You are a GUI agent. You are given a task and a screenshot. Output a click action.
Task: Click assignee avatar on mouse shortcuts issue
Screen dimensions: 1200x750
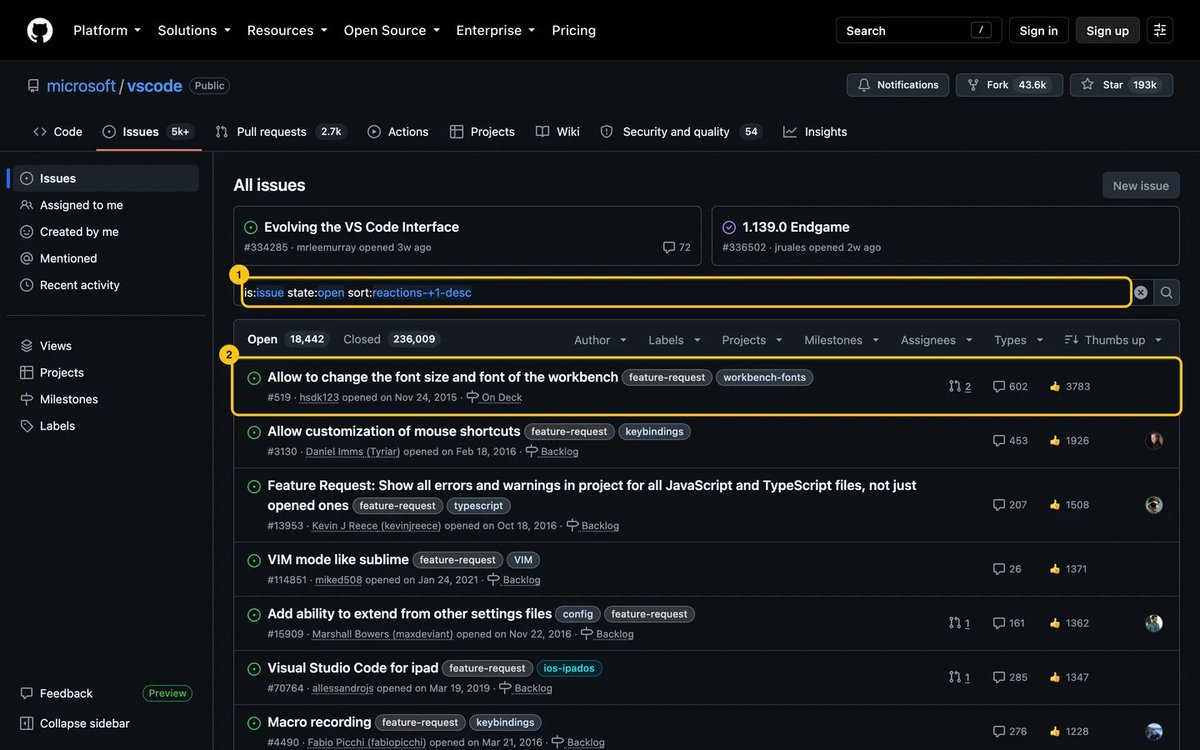coord(1154,440)
